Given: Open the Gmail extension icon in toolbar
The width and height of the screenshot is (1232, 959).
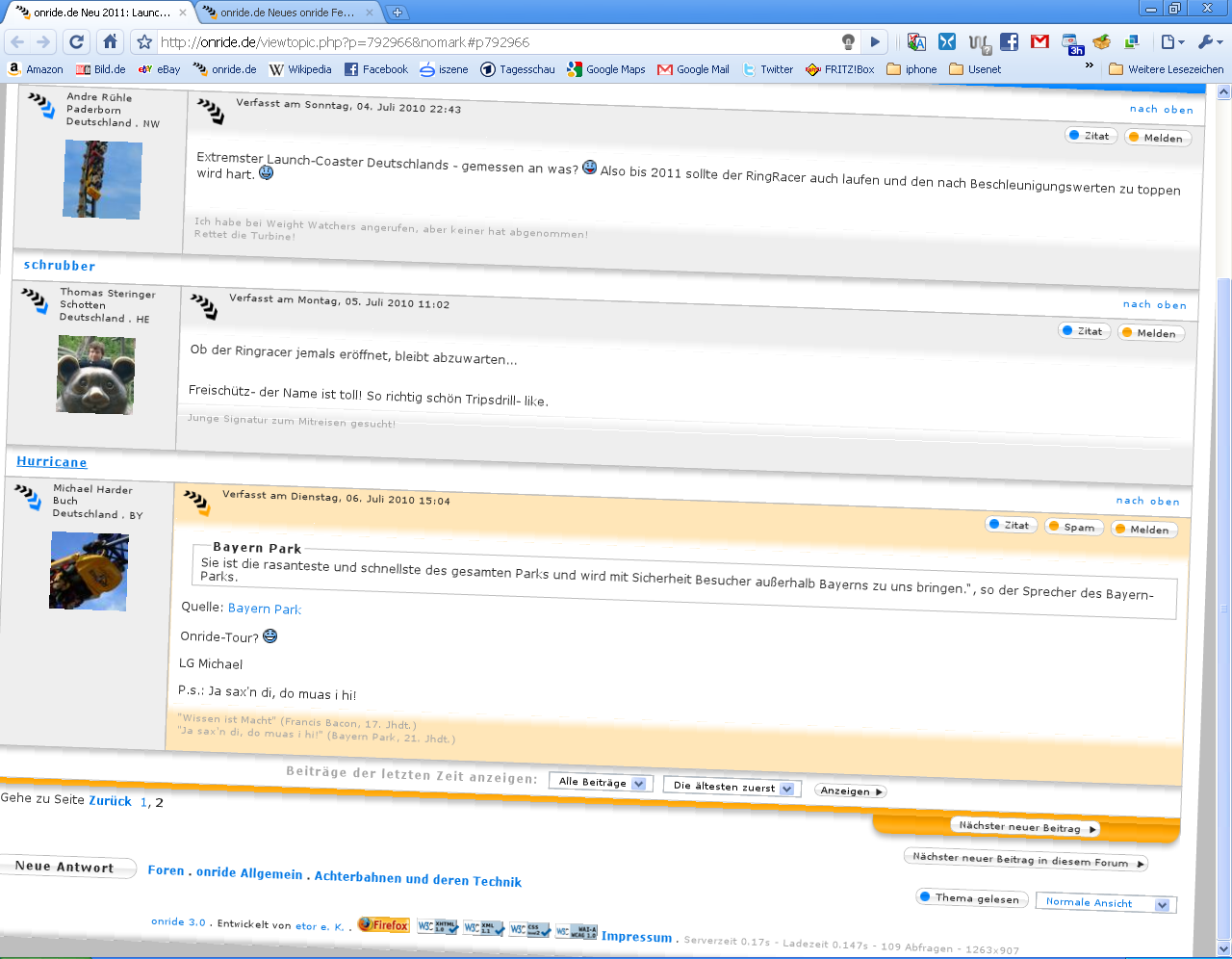Looking at the screenshot, I should point(1039,41).
